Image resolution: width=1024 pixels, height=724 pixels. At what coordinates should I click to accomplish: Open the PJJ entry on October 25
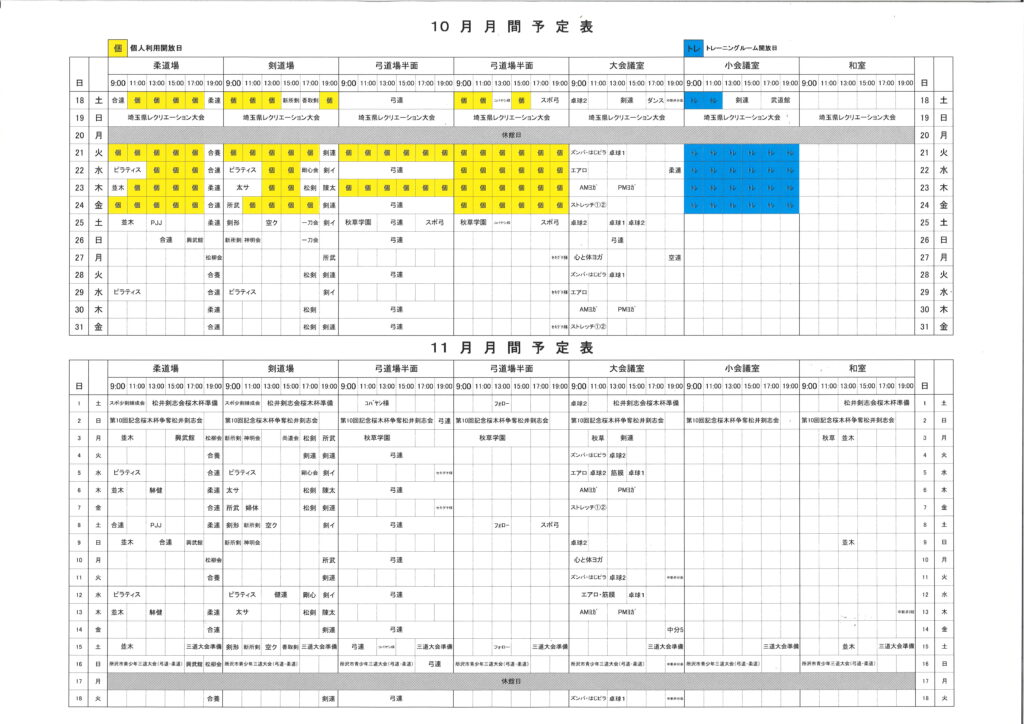[156, 222]
